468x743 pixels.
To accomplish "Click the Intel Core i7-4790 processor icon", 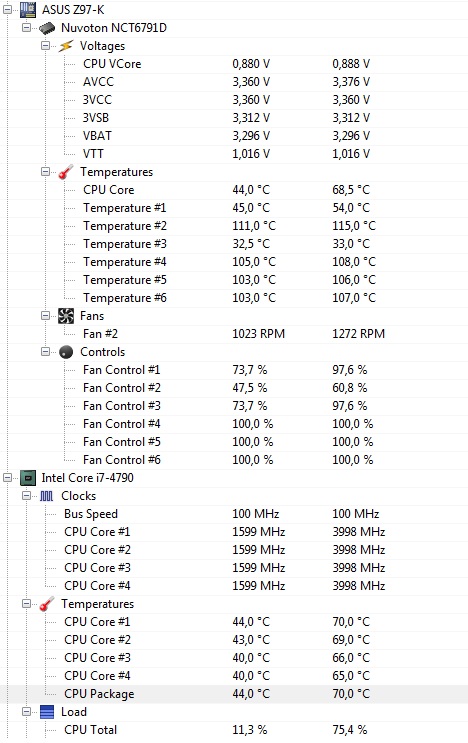I will [x=28, y=478].
